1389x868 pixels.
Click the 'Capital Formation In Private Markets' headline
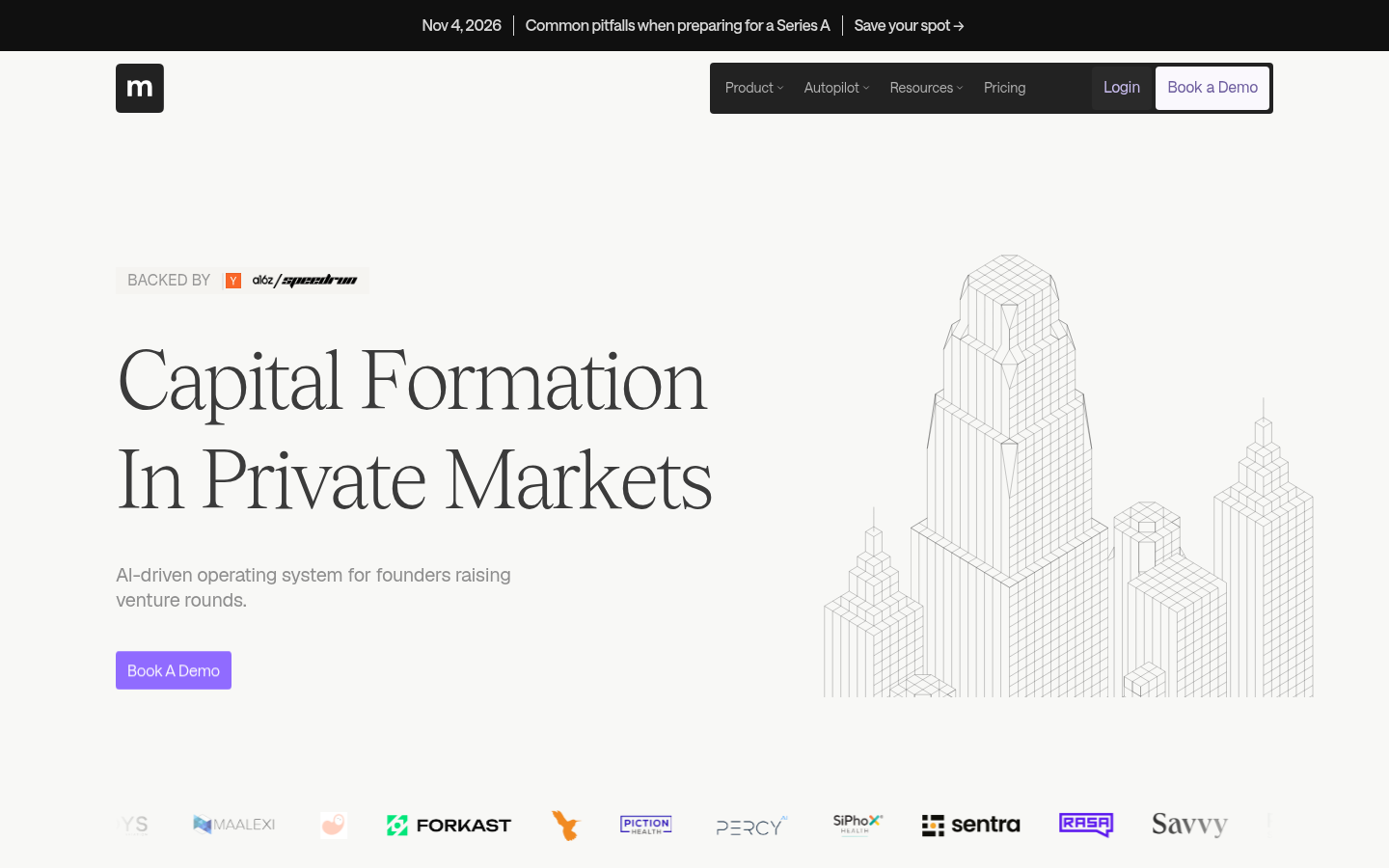point(415,429)
